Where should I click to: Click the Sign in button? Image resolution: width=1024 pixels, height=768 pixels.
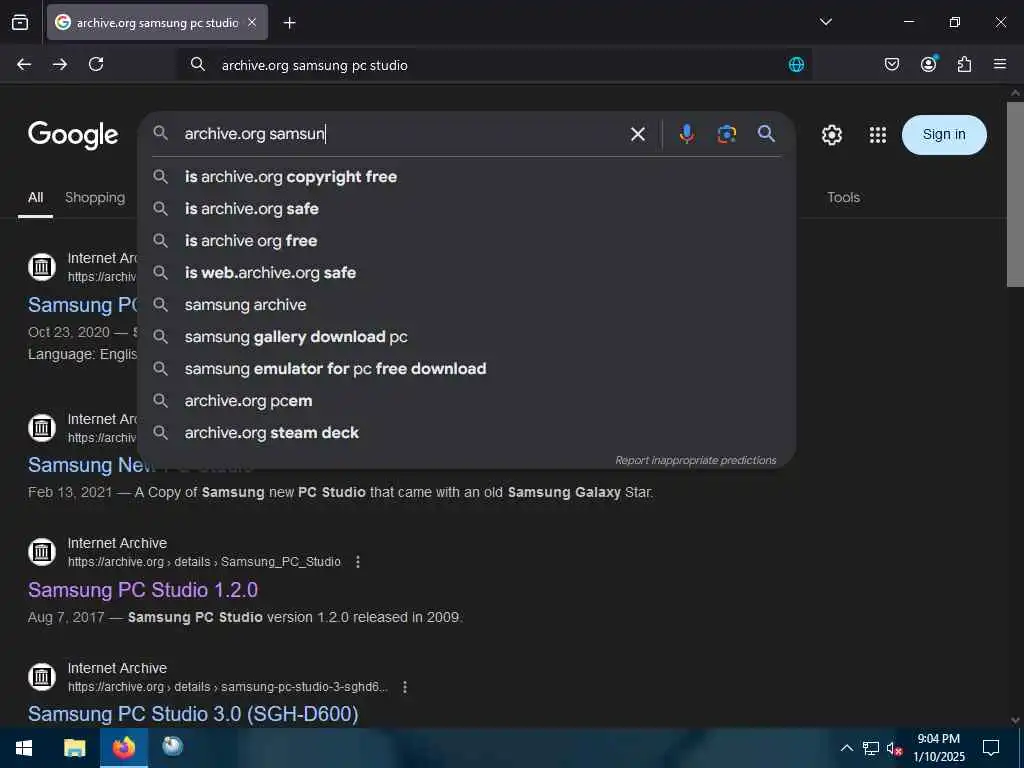[x=944, y=135]
